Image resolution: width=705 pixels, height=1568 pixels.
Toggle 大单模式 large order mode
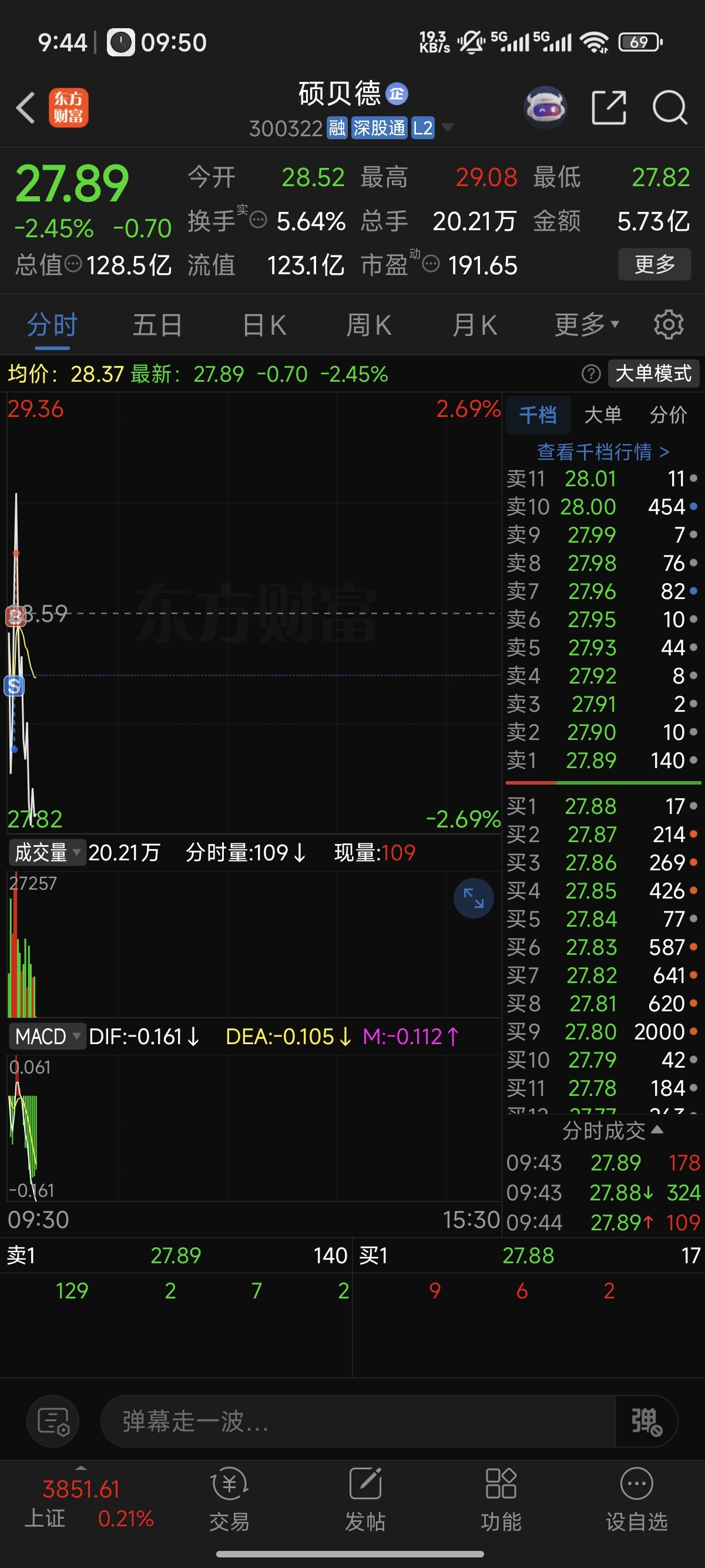point(653,373)
